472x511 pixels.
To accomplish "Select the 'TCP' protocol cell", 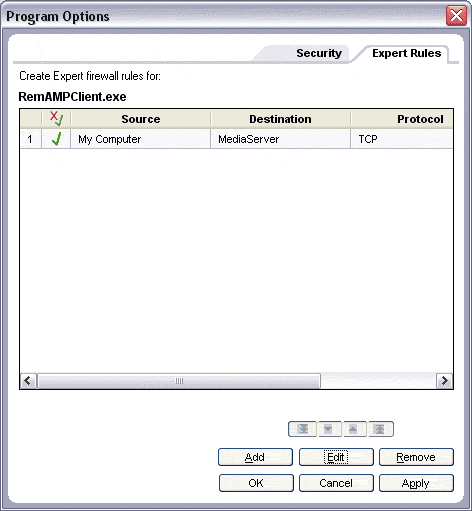I will coord(402,139).
